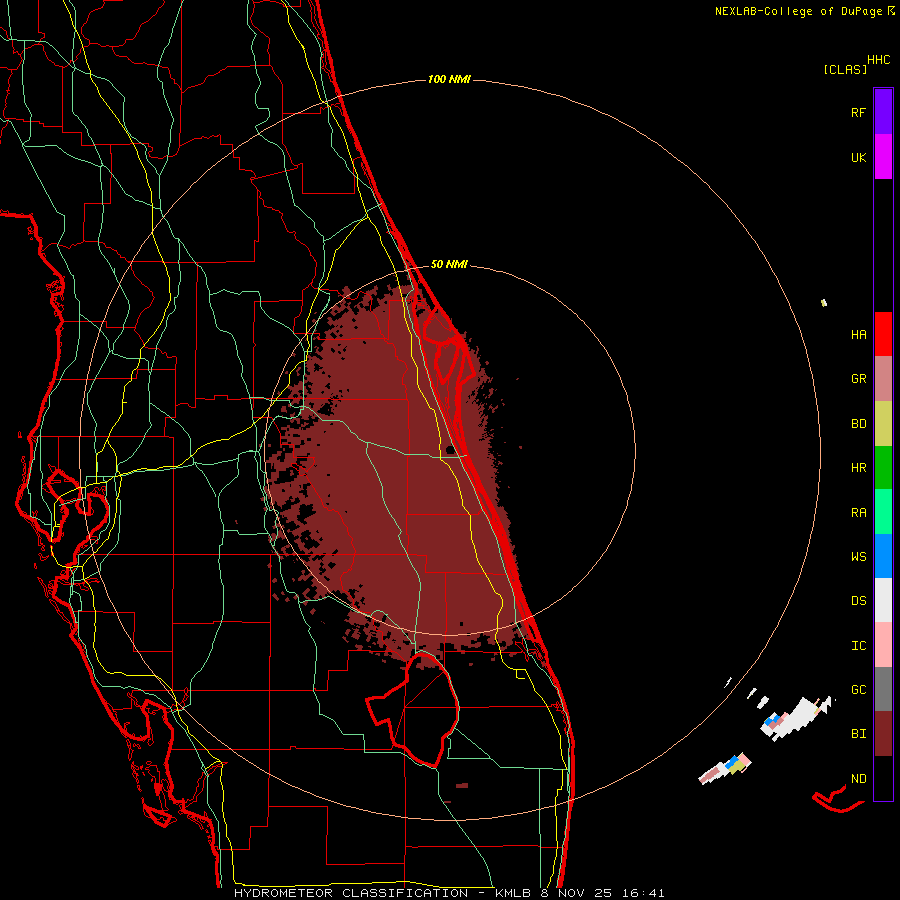Click the RF legend label
The image size is (900, 900).
(858, 112)
